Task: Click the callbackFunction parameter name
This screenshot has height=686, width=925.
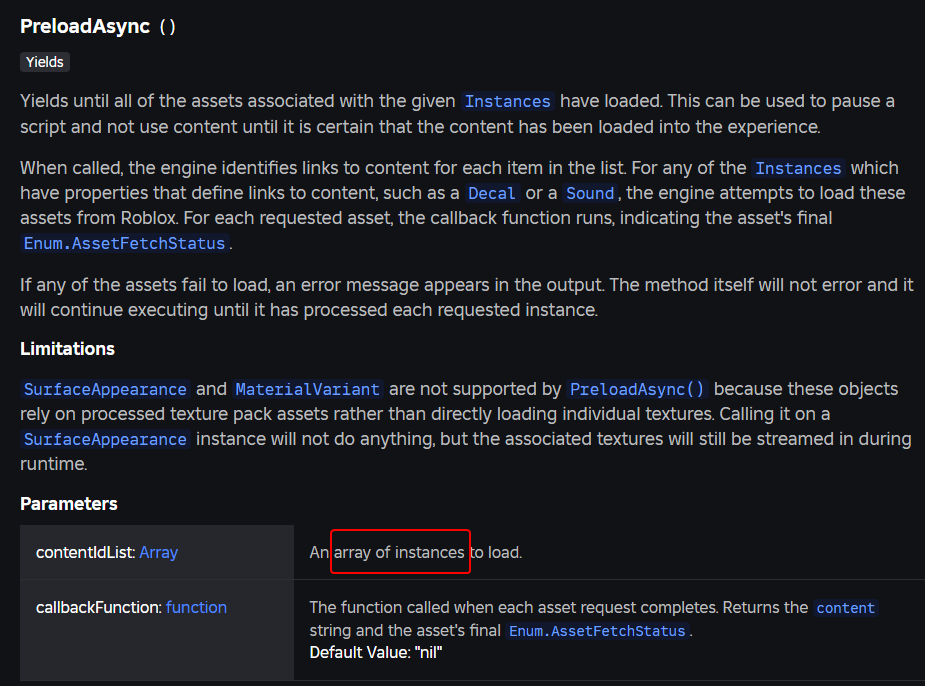Action: click(x=99, y=608)
